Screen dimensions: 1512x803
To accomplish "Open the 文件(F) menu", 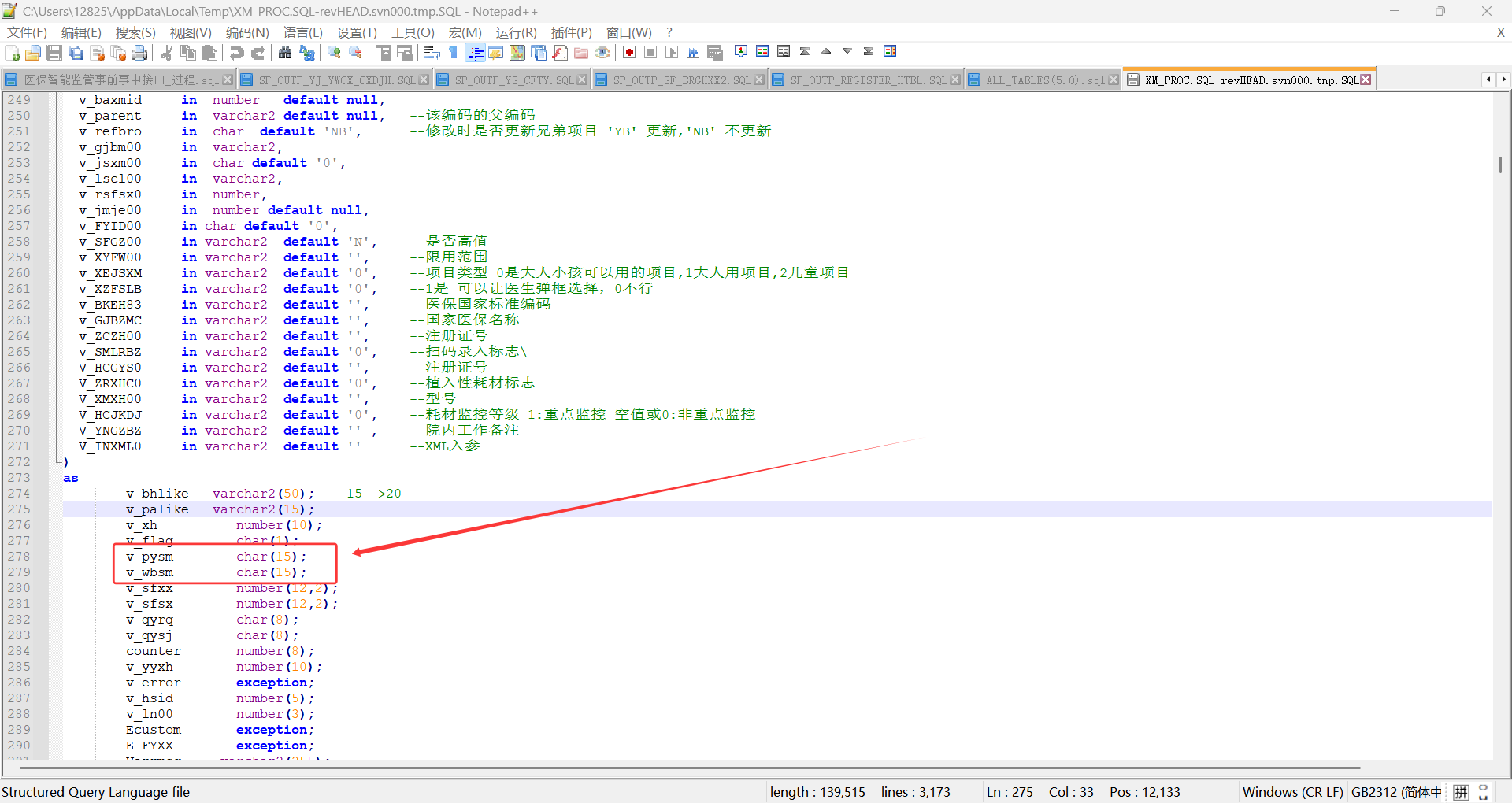I will [x=27, y=32].
